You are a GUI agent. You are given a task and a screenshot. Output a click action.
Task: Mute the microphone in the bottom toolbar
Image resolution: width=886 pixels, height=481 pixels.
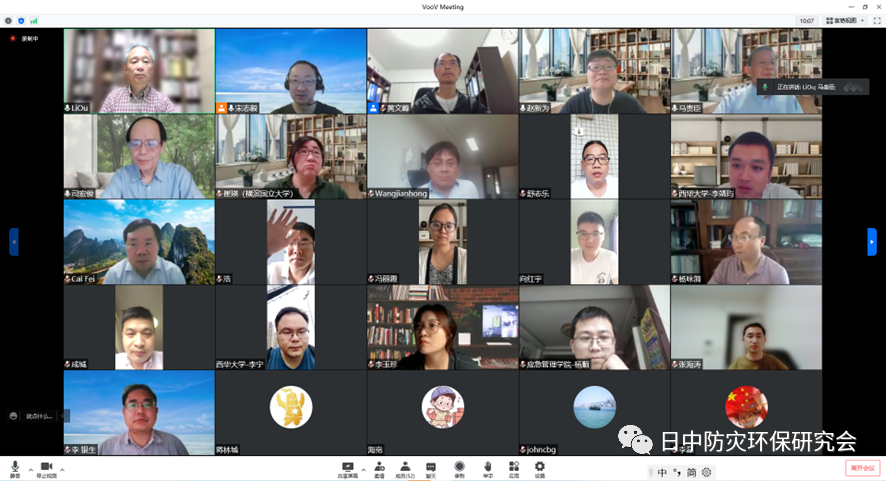pos(15,467)
